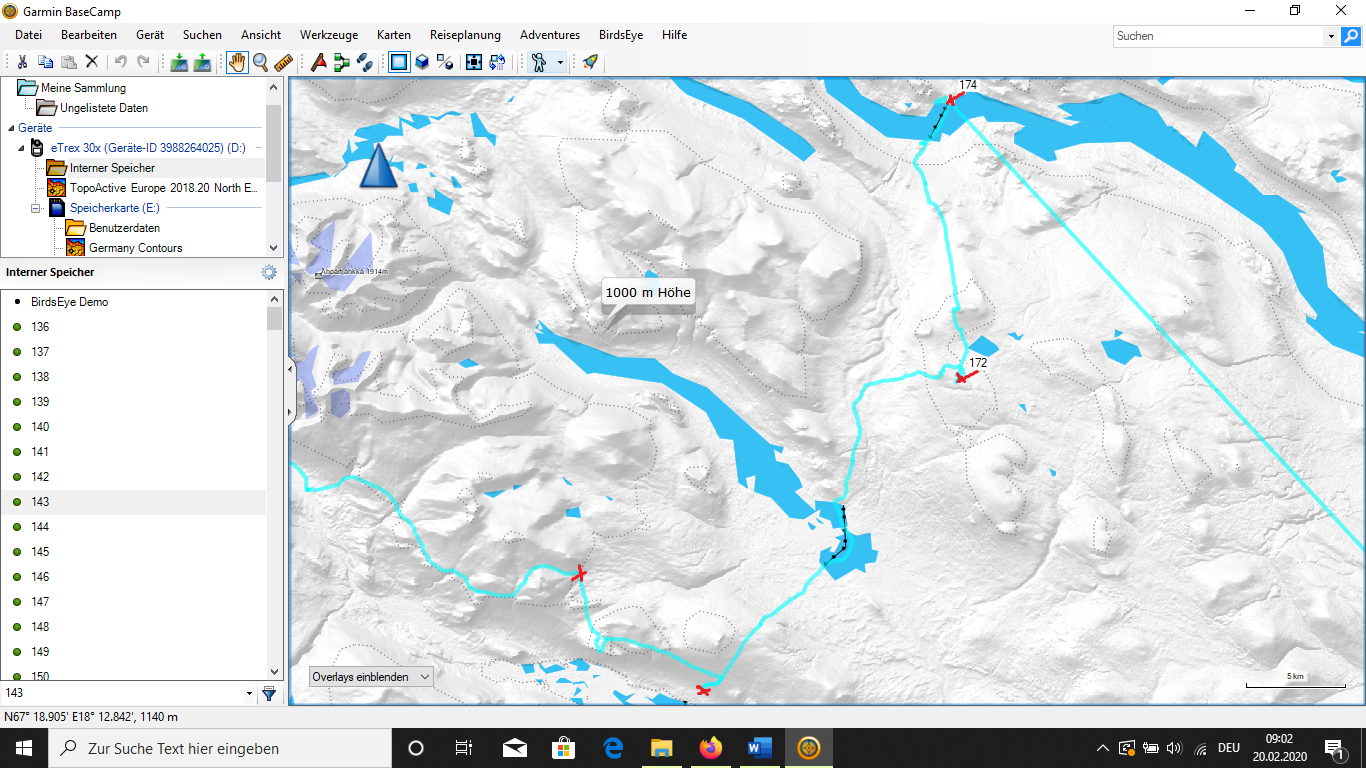Click waypoint flag 172 on map
This screenshot has height=768, width=1366.
(x=964, y=376)
